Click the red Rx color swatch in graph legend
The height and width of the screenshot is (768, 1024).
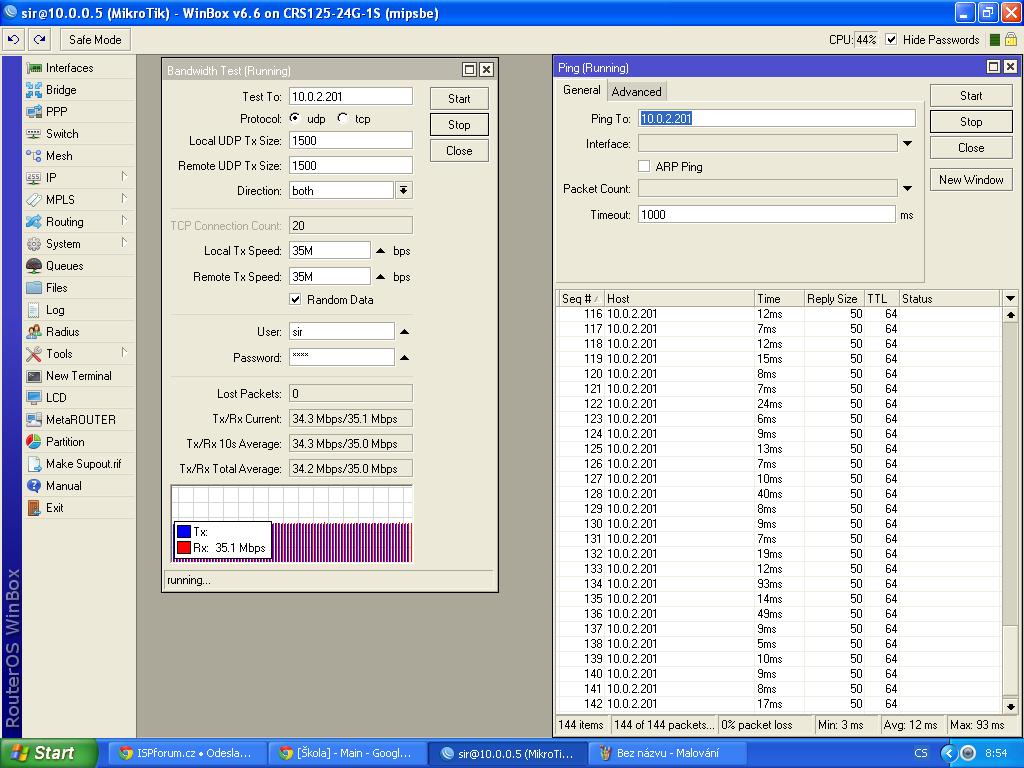[x=184, y=547]
